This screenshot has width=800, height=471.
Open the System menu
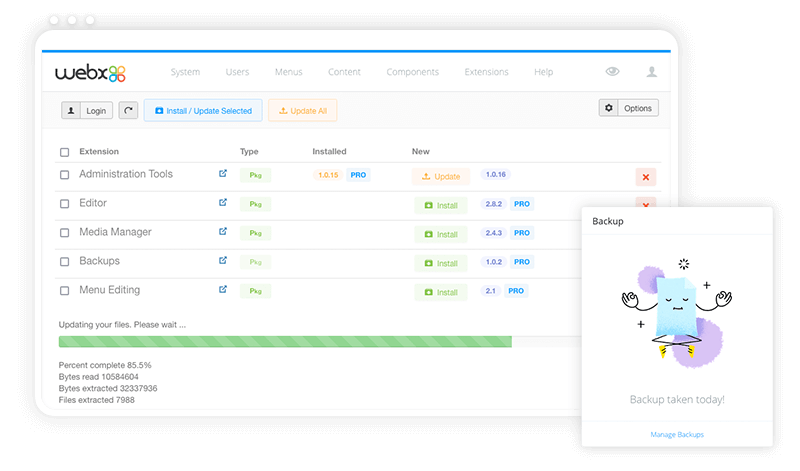[185, 72]
